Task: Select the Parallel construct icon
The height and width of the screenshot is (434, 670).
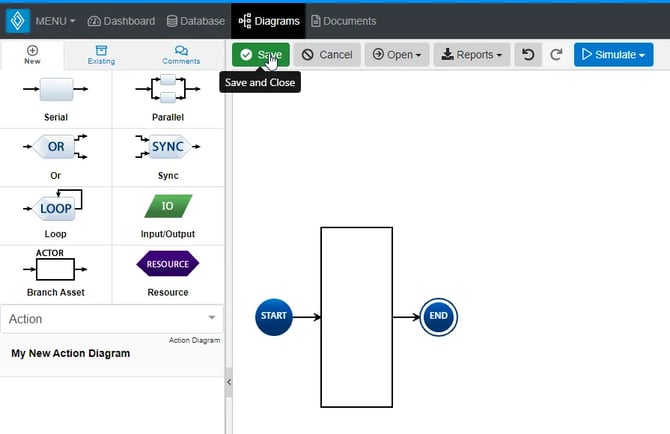Action: point(168,89)
